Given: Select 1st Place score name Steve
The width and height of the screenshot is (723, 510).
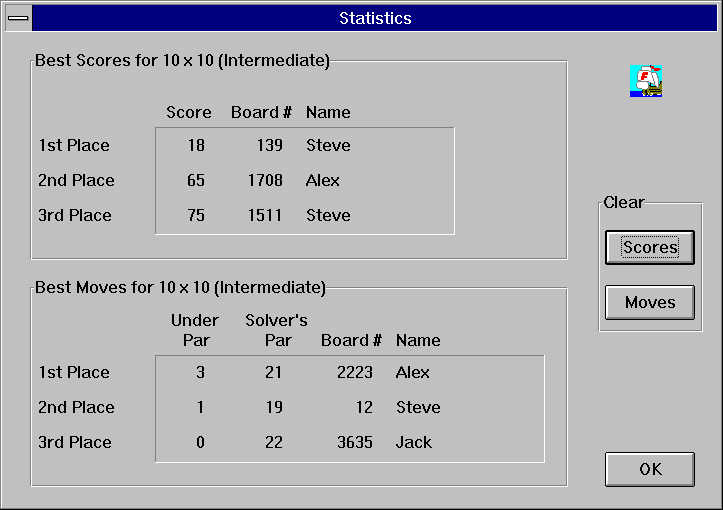Looking at the screenshot, I should point(328,146).
